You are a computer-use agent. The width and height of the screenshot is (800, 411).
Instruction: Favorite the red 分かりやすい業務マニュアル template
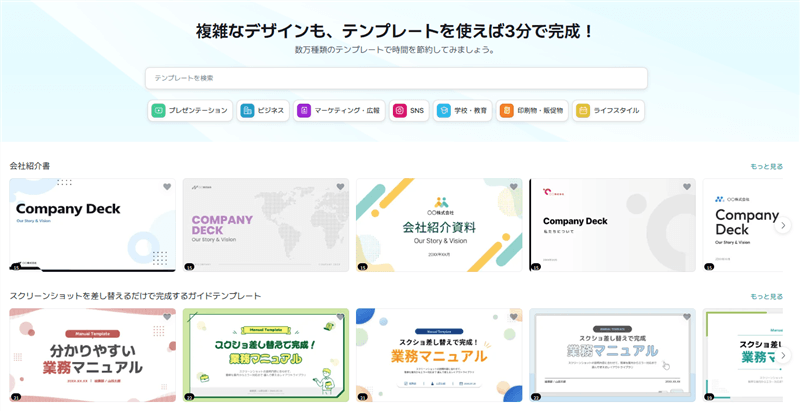167,317
